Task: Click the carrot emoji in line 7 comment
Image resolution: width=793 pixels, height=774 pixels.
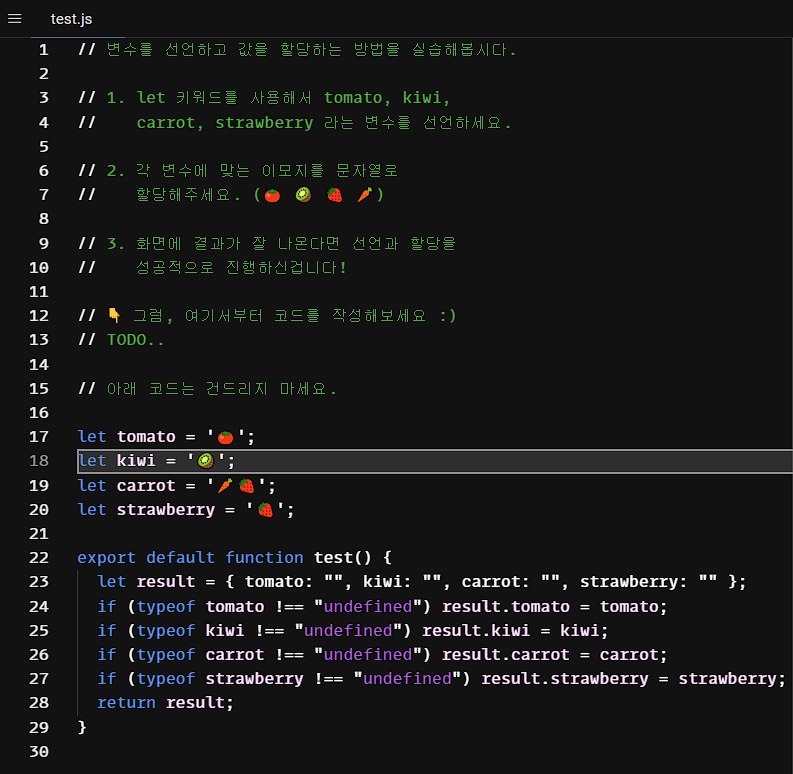Action: (x=365, y=195)
